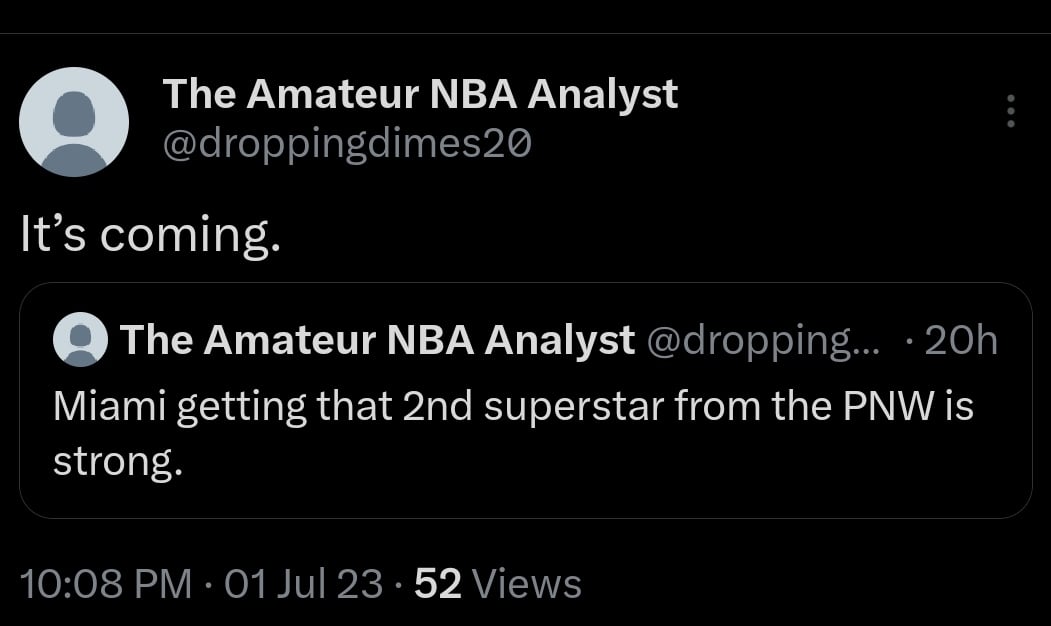Click the 10:08 PM post time
This screenshot has width=1051, height=626.
105,583
